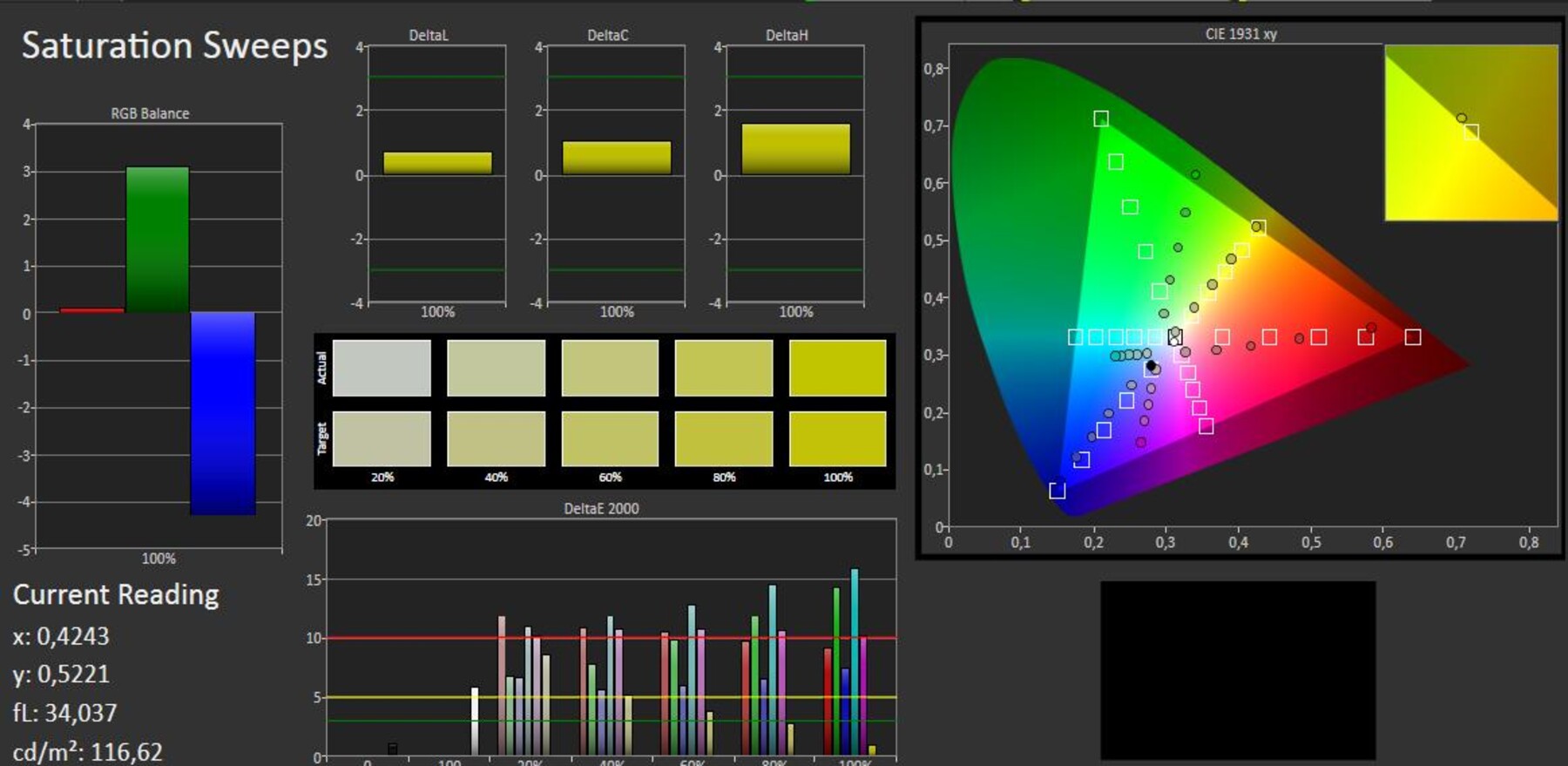This screenshot has height=766, width=1568.
Task: Click the blue primary target square in CIE
Action: click(1058, 491)
